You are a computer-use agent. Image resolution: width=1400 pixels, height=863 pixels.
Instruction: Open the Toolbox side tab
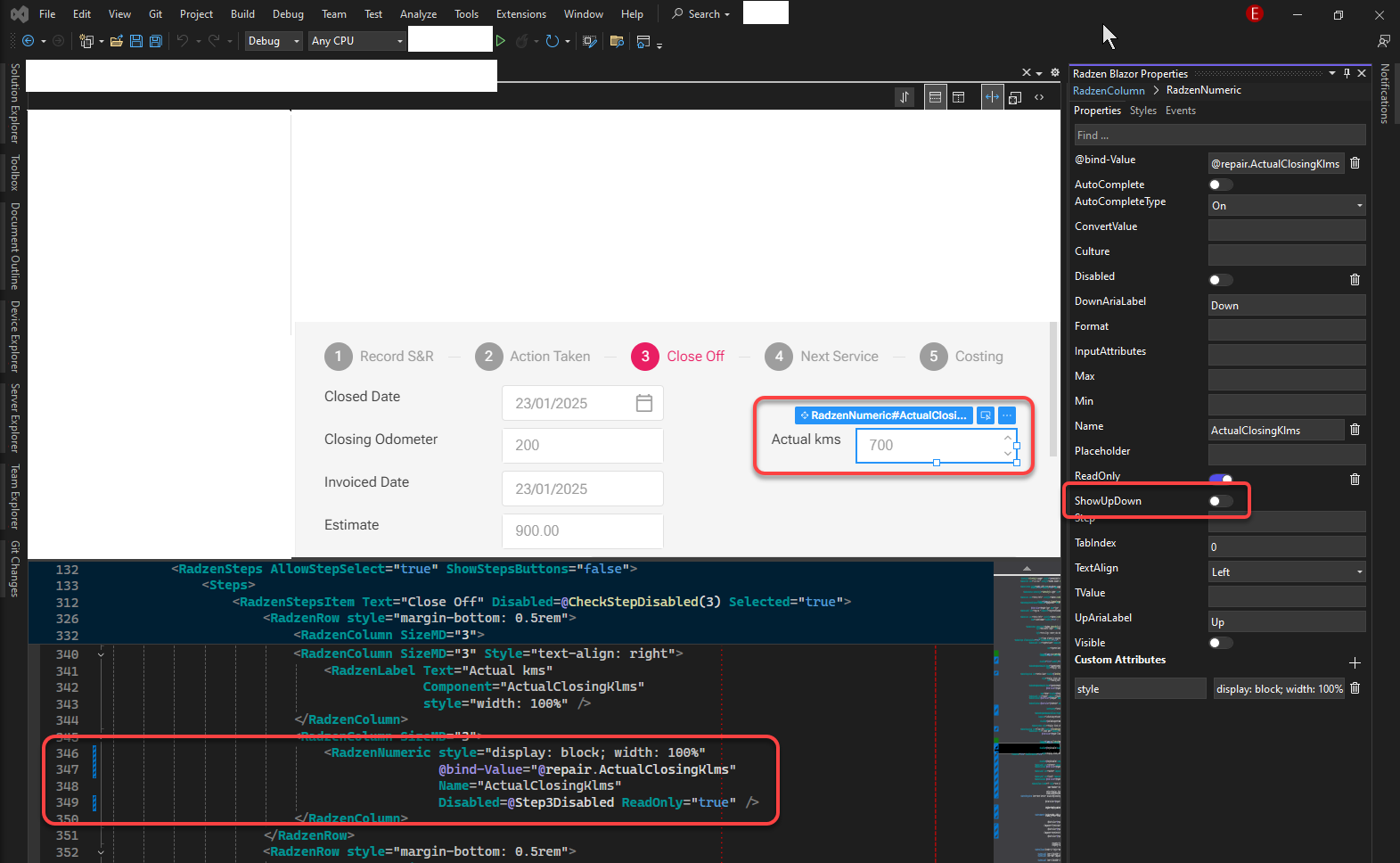point(14,172)
